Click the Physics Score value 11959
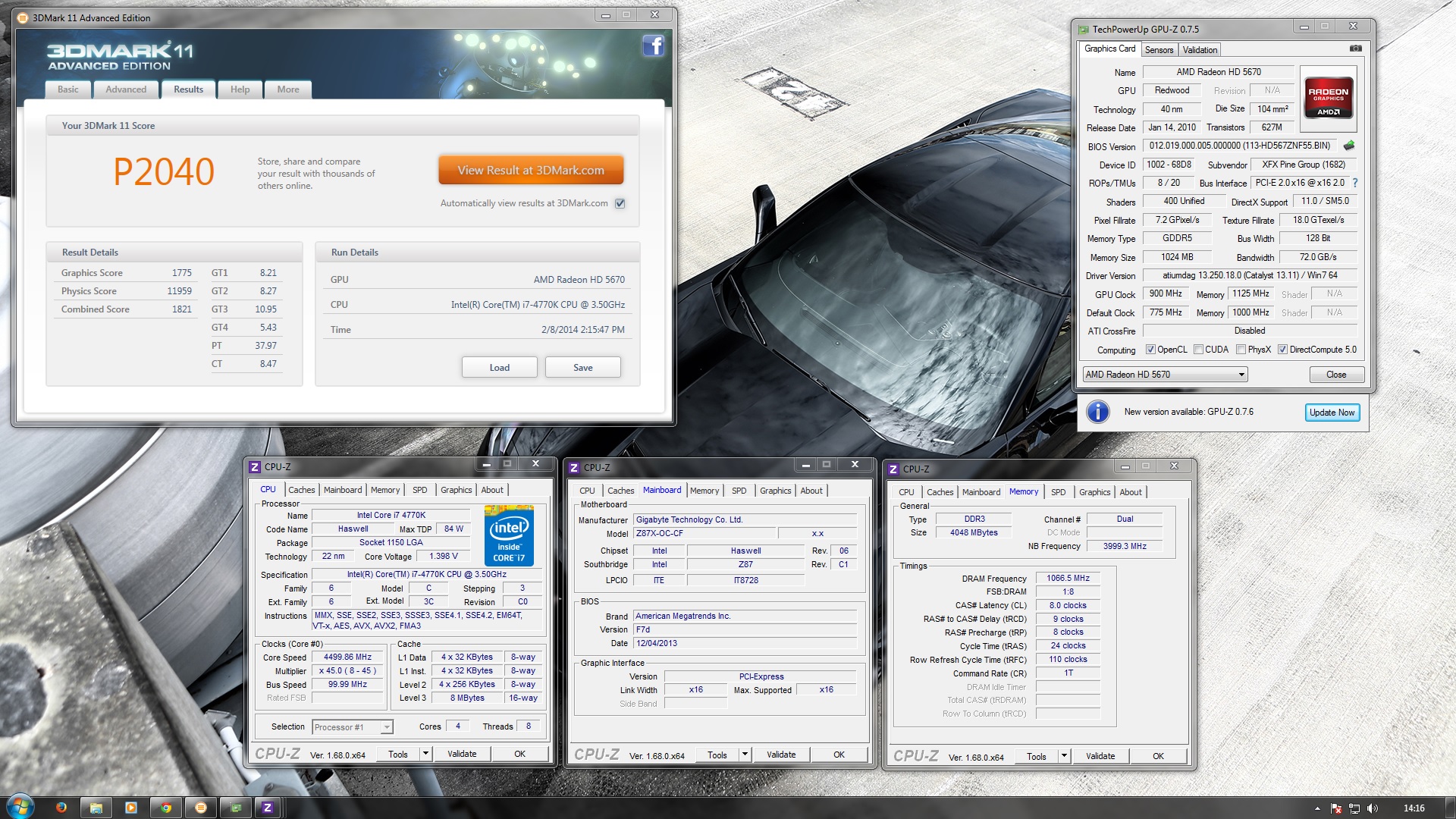The width and height of the screenshot is (1456, 819). pos(179,291)
